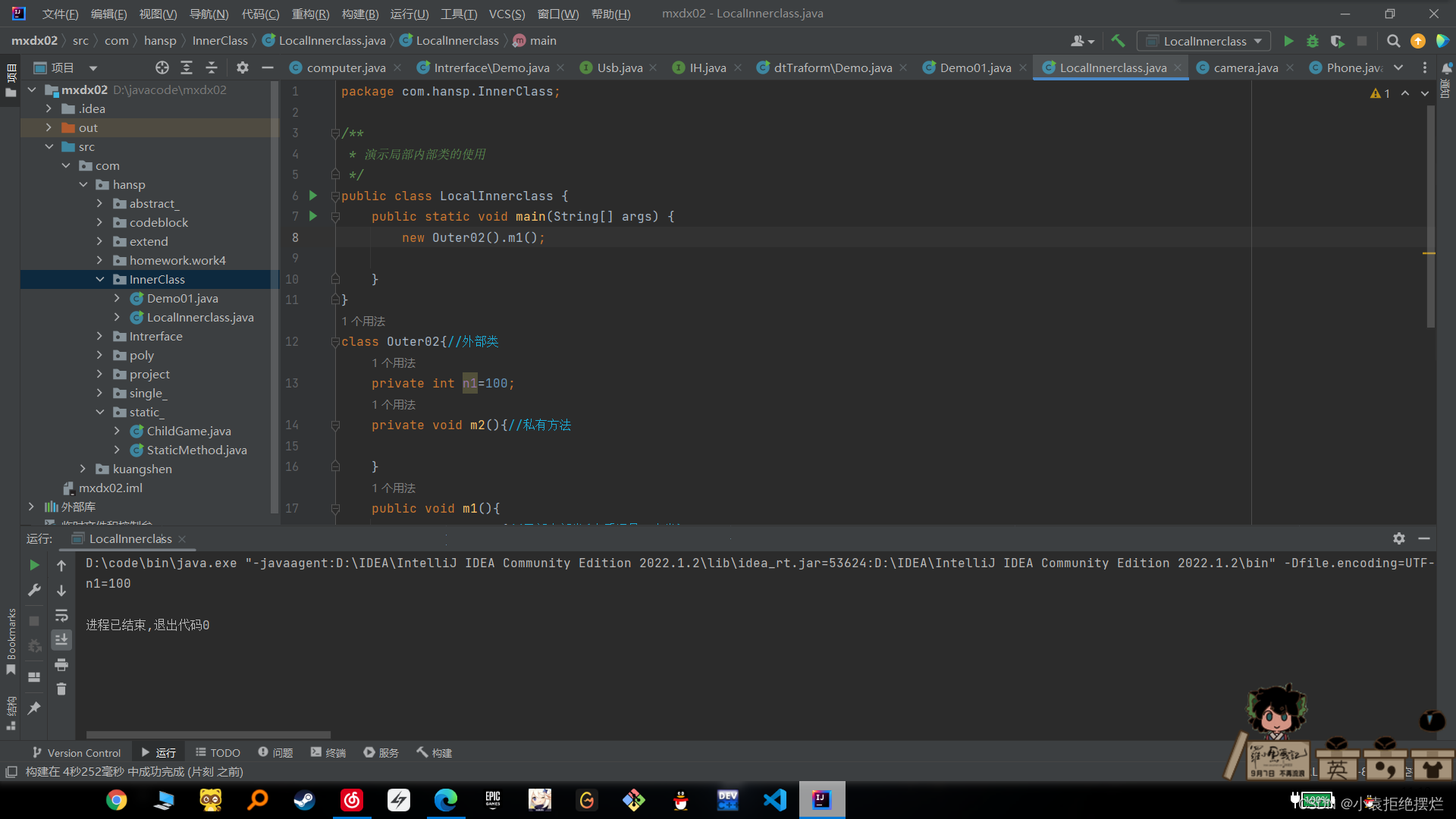Click the editor vertical scrollbar
1456x819 pixels.
pyautogui.click(x=1430, y=216)
